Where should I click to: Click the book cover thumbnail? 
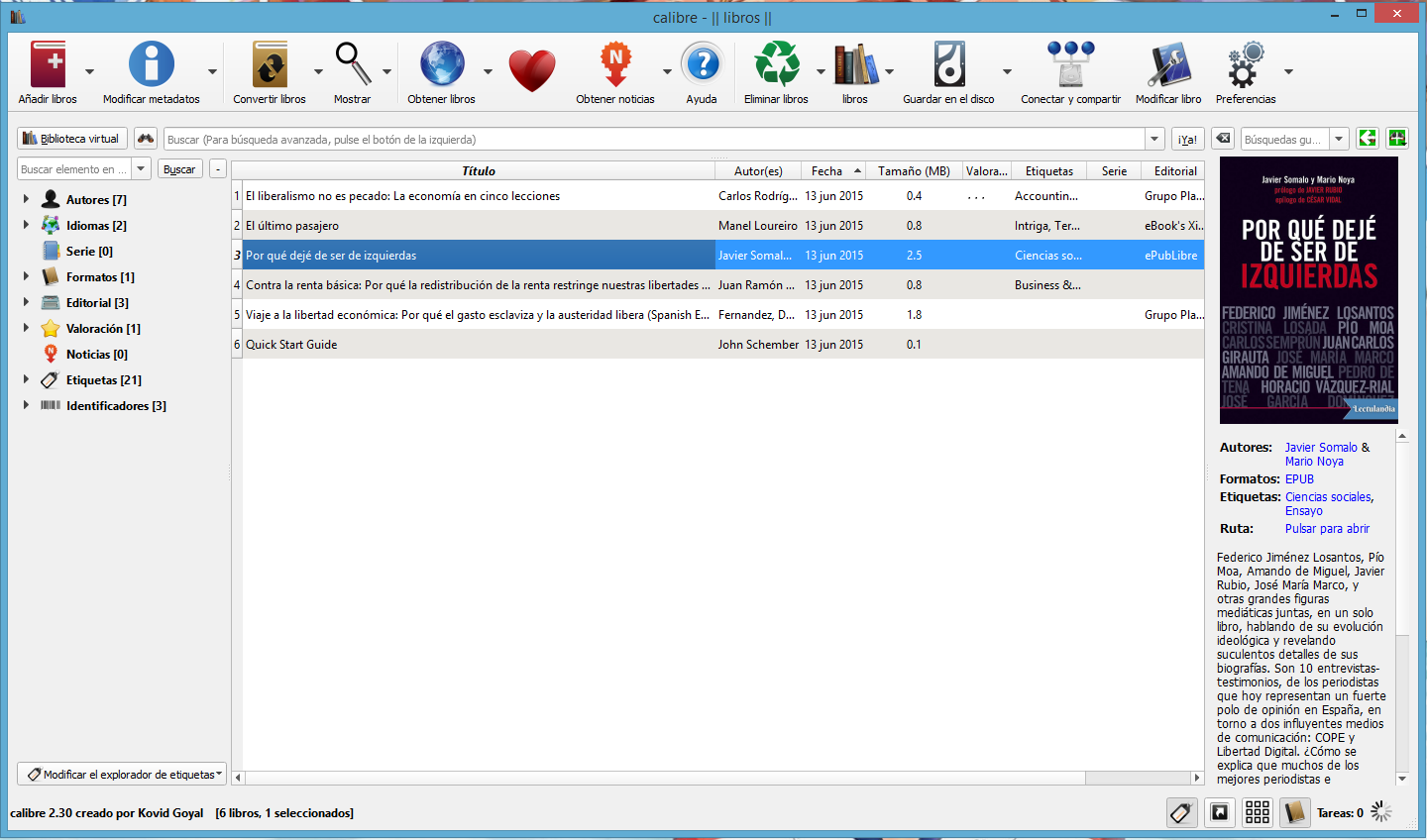click(1309, 290)
